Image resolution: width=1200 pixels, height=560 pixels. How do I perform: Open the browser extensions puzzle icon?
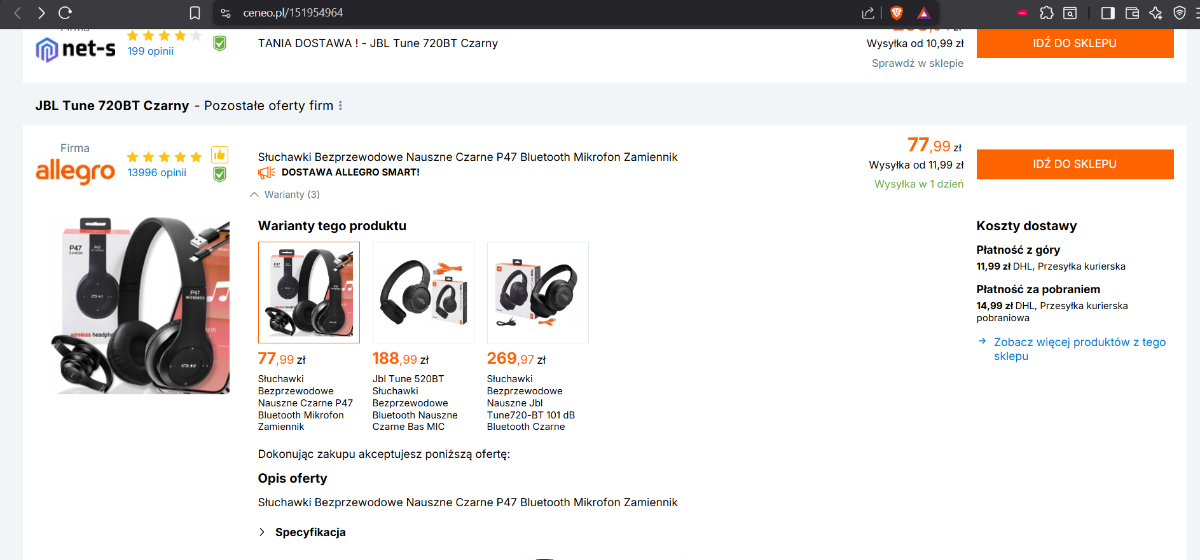(1046, 13)
